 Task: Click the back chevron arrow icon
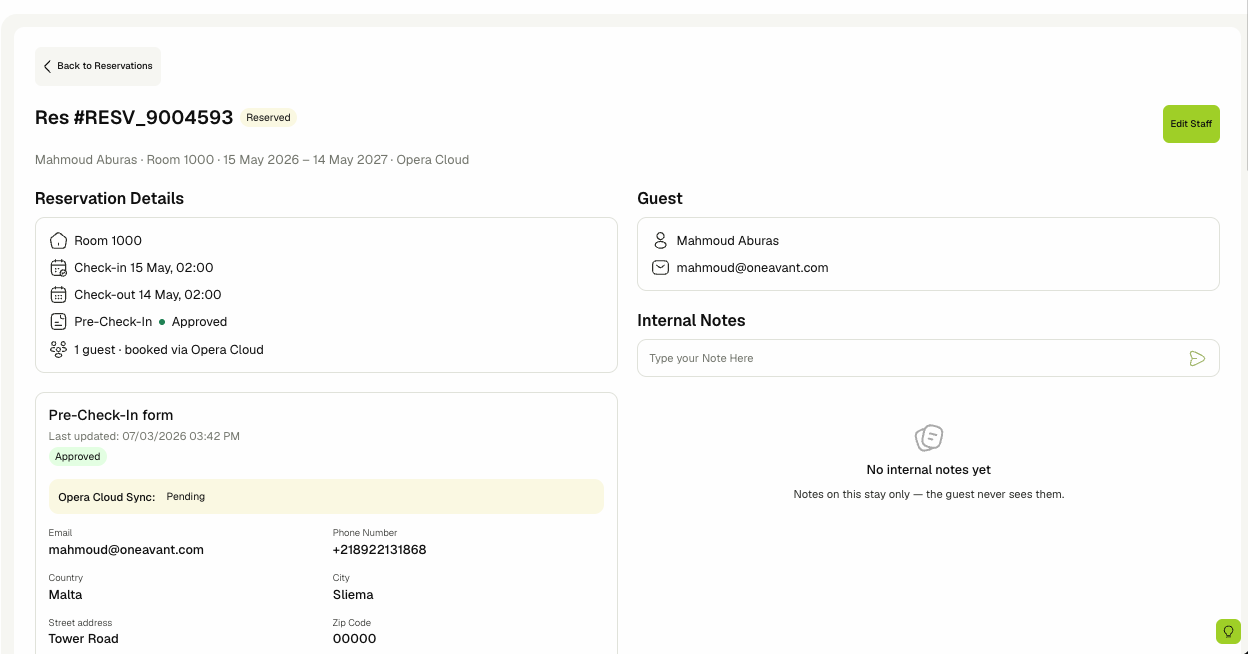(47, 66)
